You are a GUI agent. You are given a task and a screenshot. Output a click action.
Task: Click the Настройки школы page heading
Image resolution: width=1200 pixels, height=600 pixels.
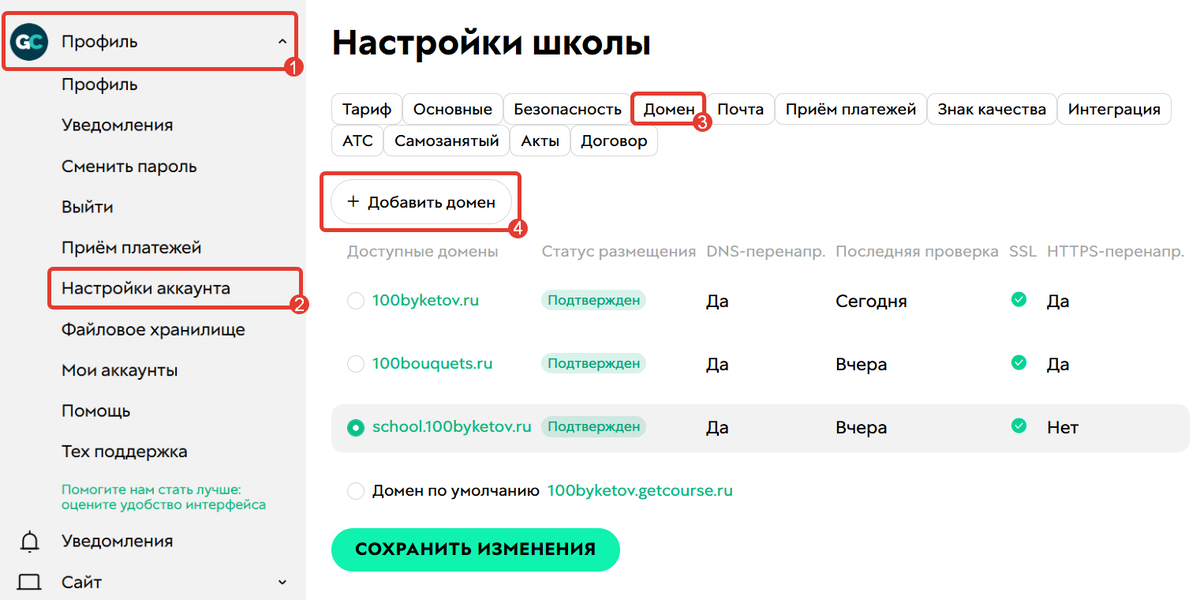tap(491, 42)
